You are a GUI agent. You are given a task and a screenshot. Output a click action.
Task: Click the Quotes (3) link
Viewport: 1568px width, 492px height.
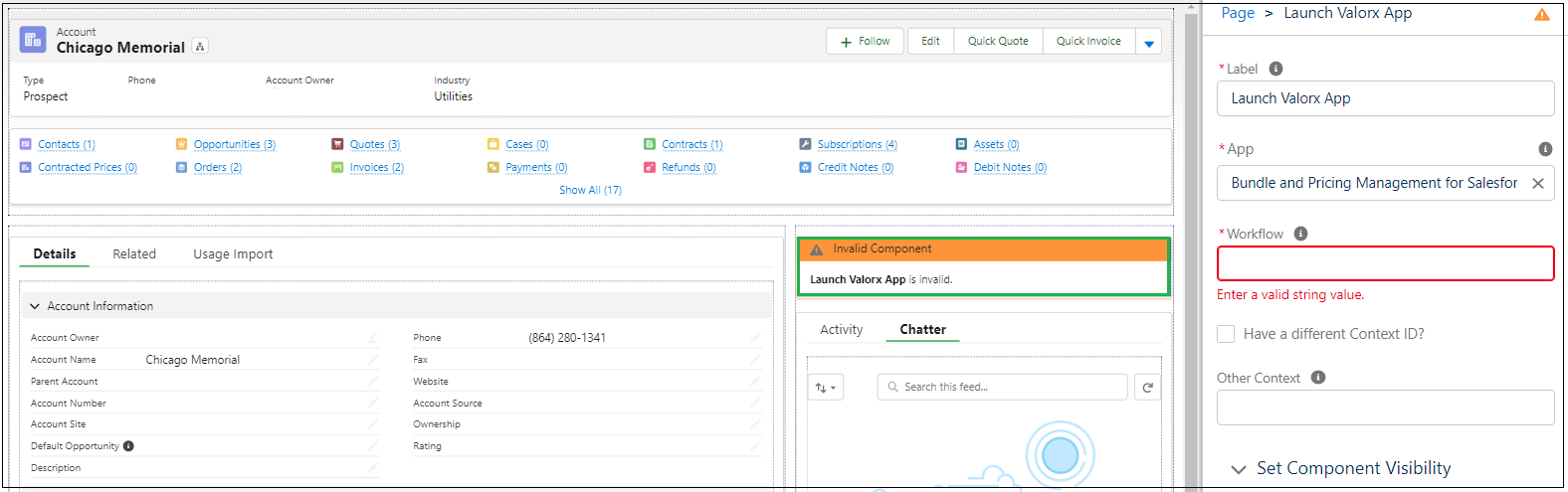[375, 144]
